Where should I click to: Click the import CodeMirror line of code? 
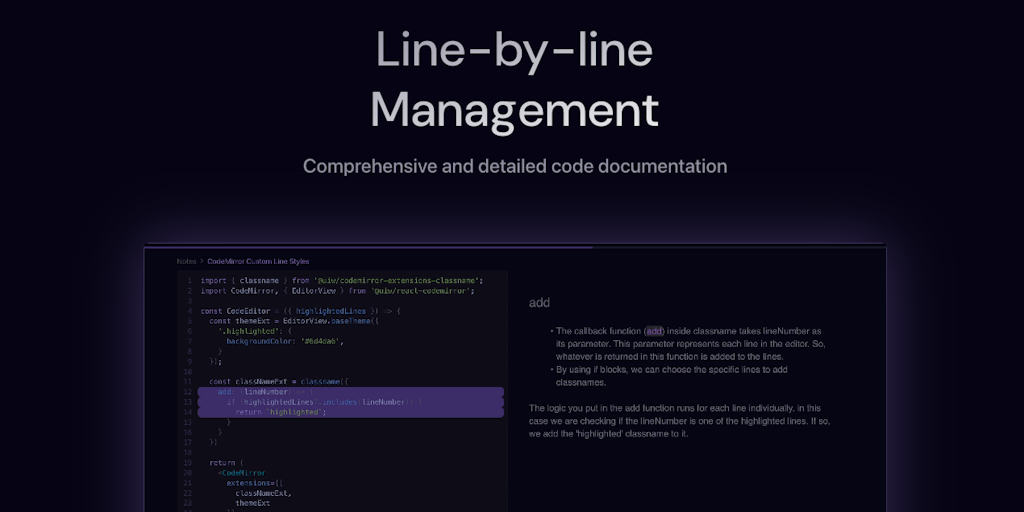tap(337, 291)
